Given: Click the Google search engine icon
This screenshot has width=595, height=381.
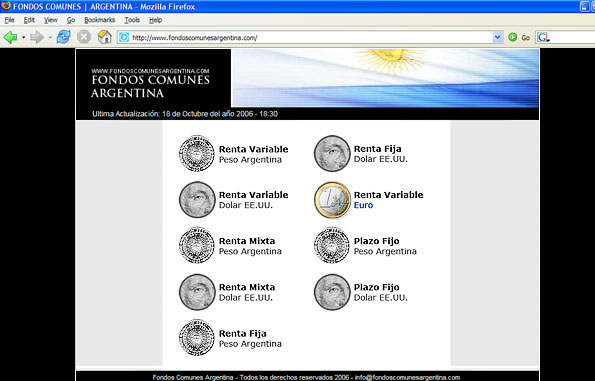Looking at the screenshot, I should pyautogui.click(x=543, y=37).
